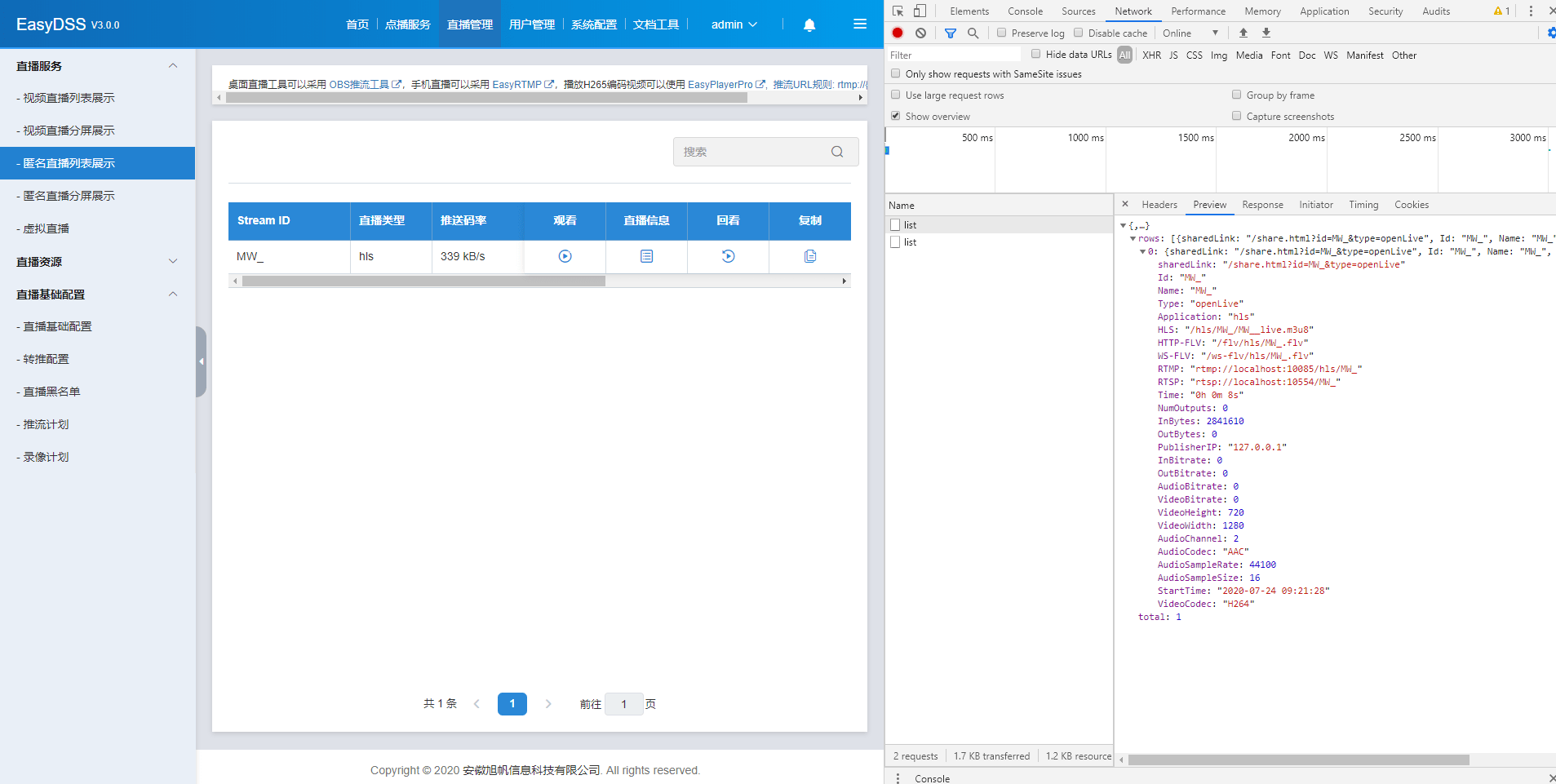
Task: Uncheck Show overview in Network panel
Action: coord(895,116)
